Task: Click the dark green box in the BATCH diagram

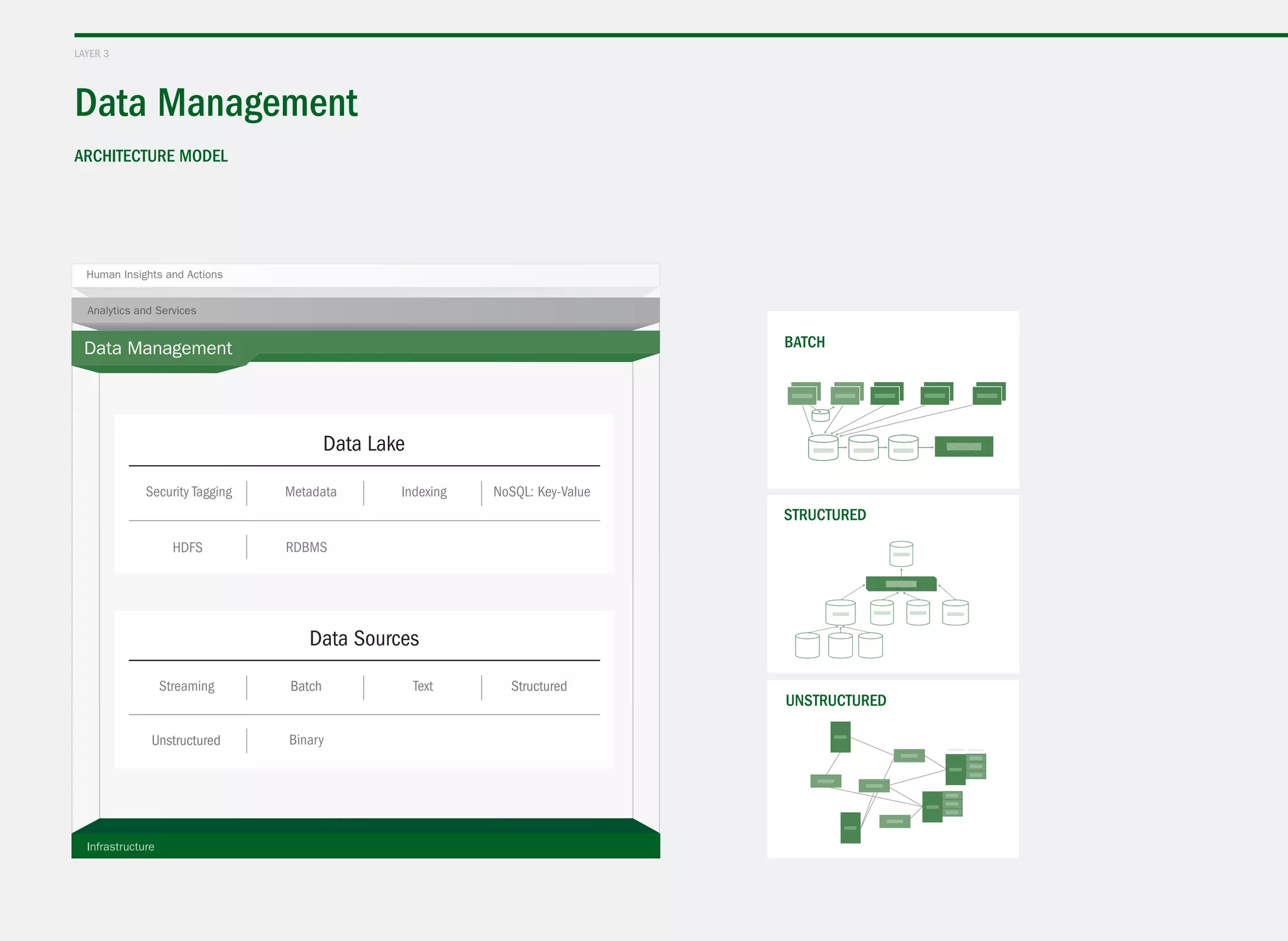Action: tap(963, 447)
